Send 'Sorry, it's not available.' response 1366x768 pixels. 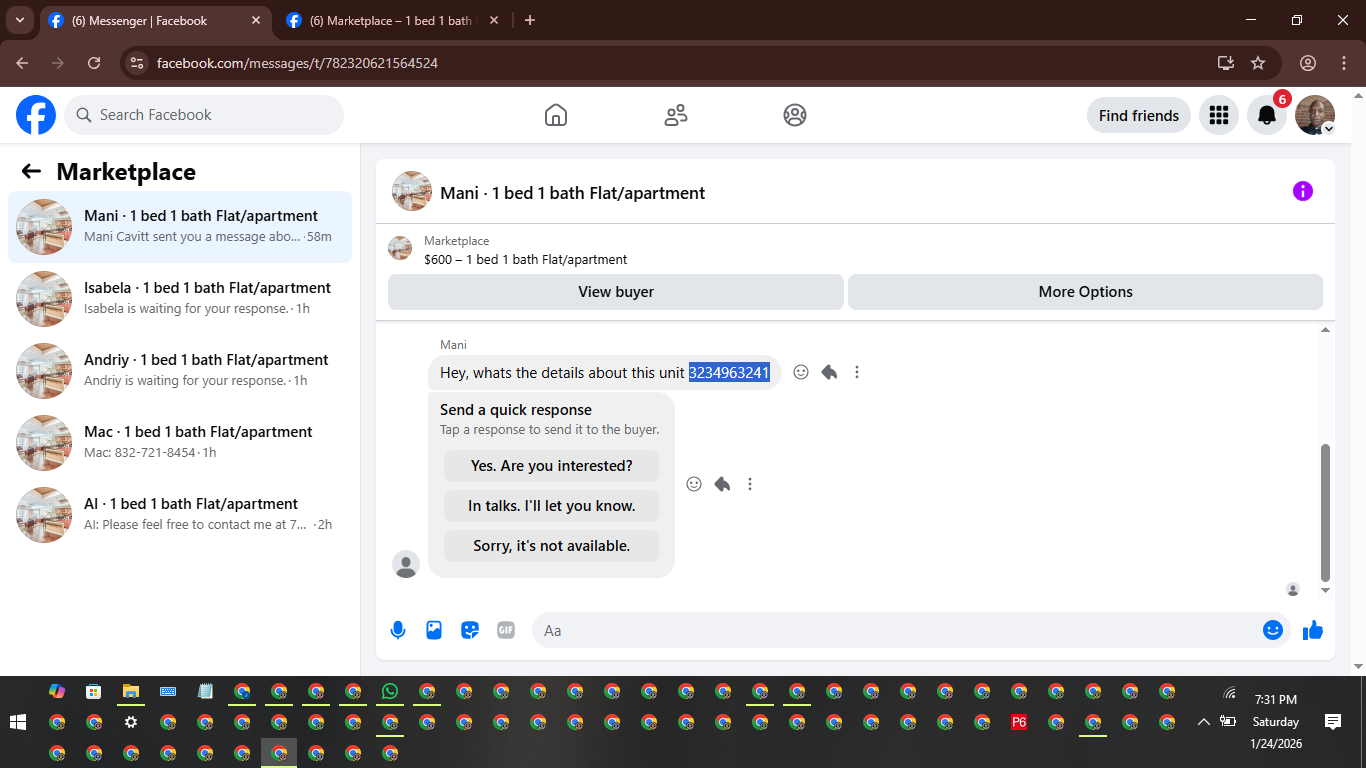click(x=552, y=546)
